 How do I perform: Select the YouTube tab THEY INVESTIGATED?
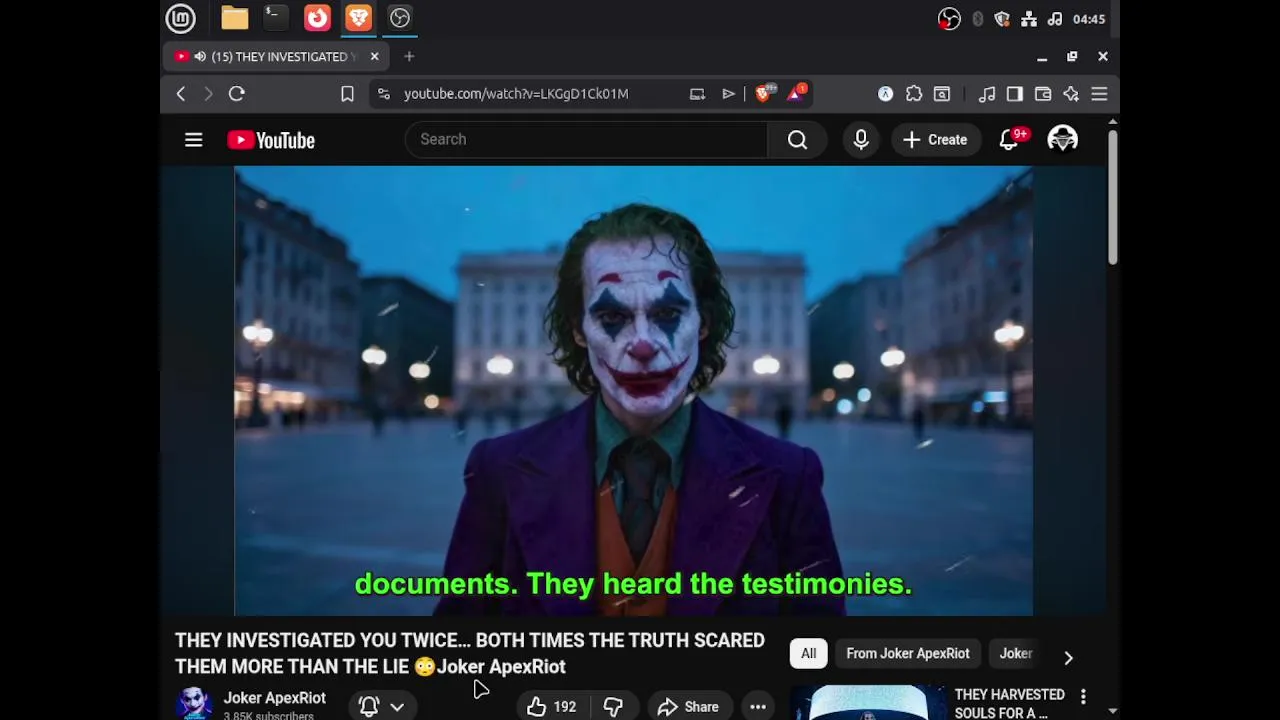pyautogui.click(x=278, y=57)
